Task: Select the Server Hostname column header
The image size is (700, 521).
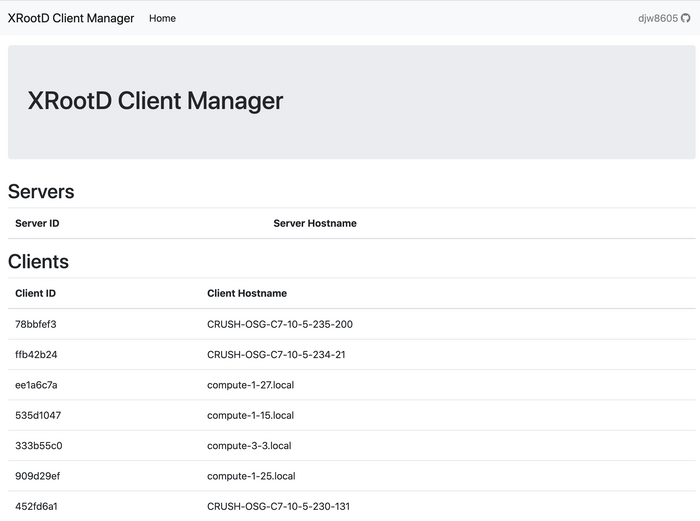Action: pyautogui.click(x=315, y=223)
